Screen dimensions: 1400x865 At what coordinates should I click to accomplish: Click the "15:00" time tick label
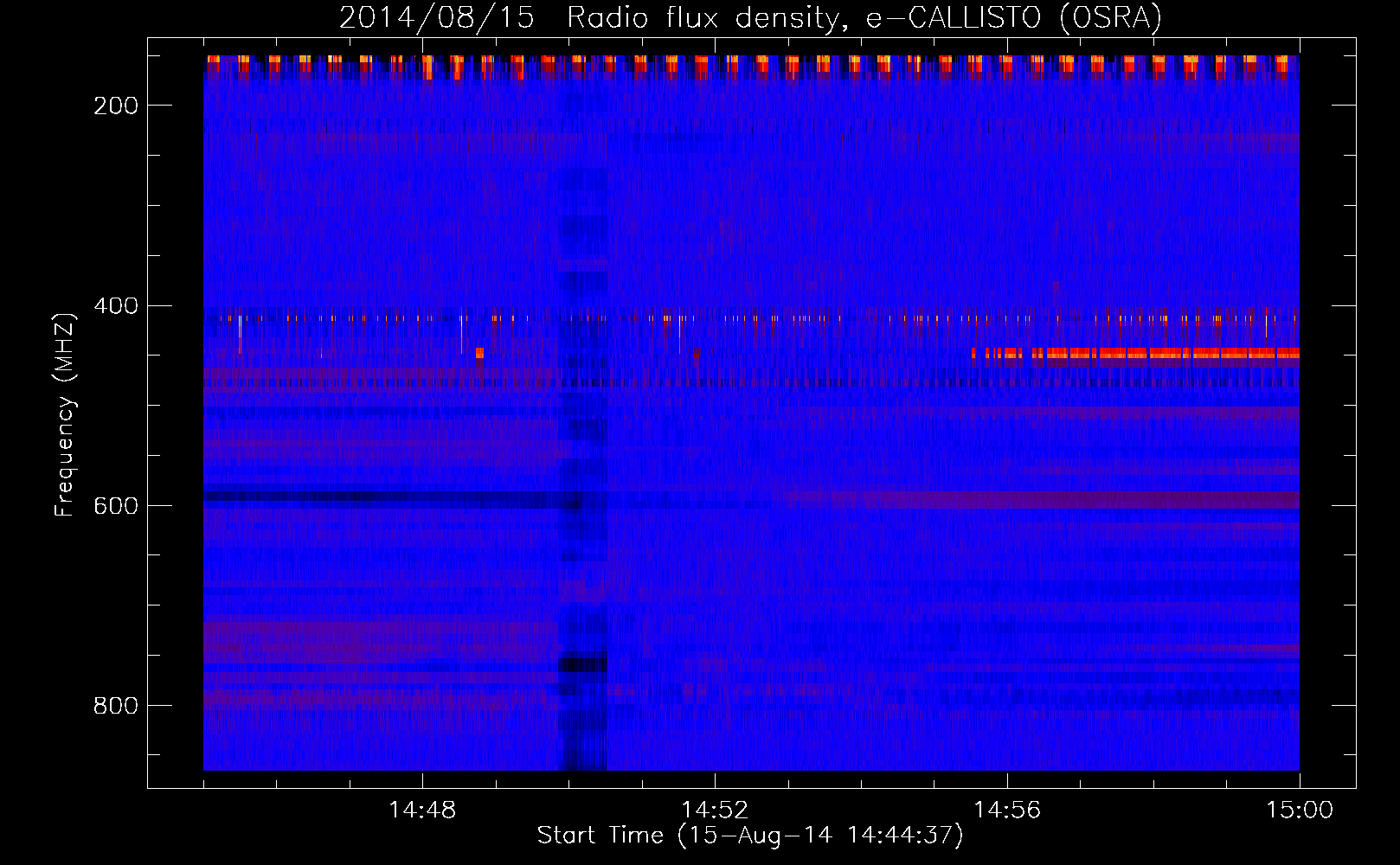1300,811
